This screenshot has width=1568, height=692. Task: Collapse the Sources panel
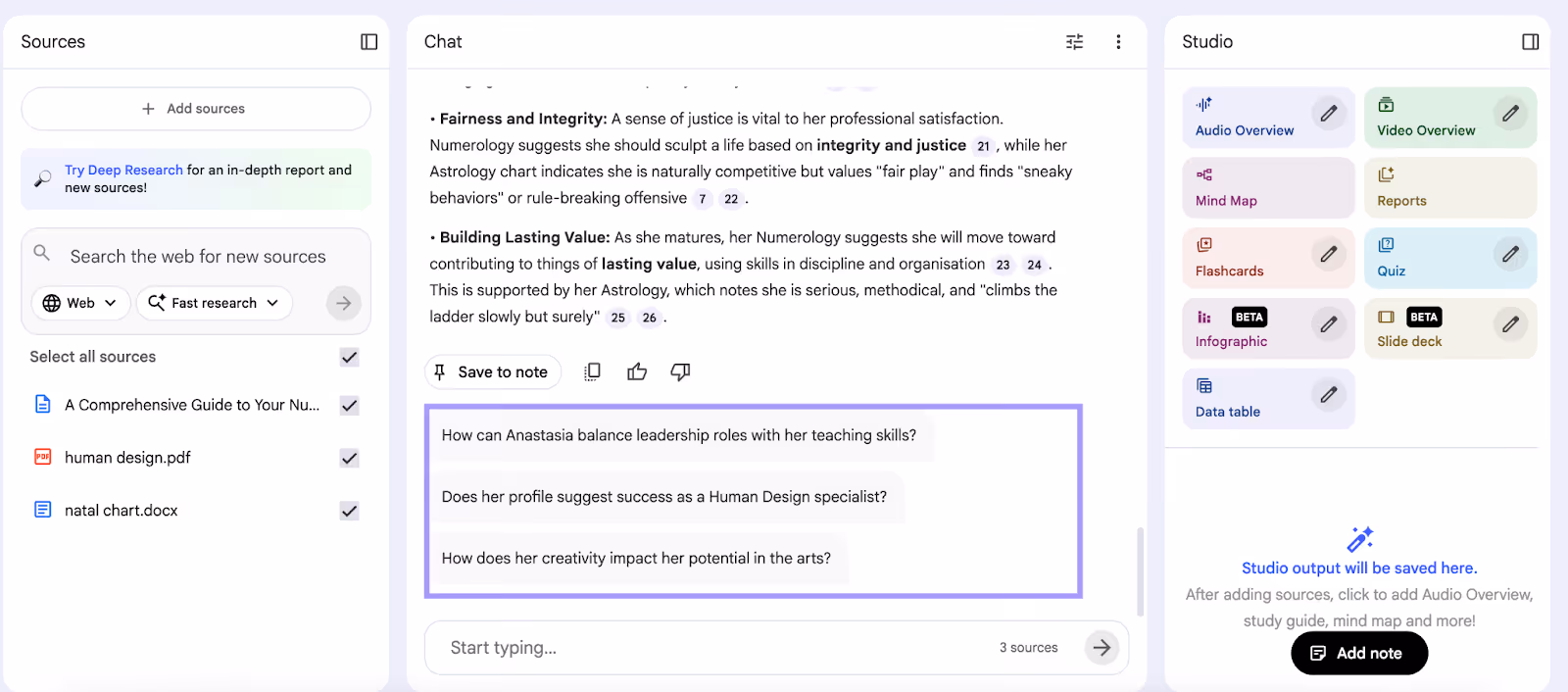368,42
